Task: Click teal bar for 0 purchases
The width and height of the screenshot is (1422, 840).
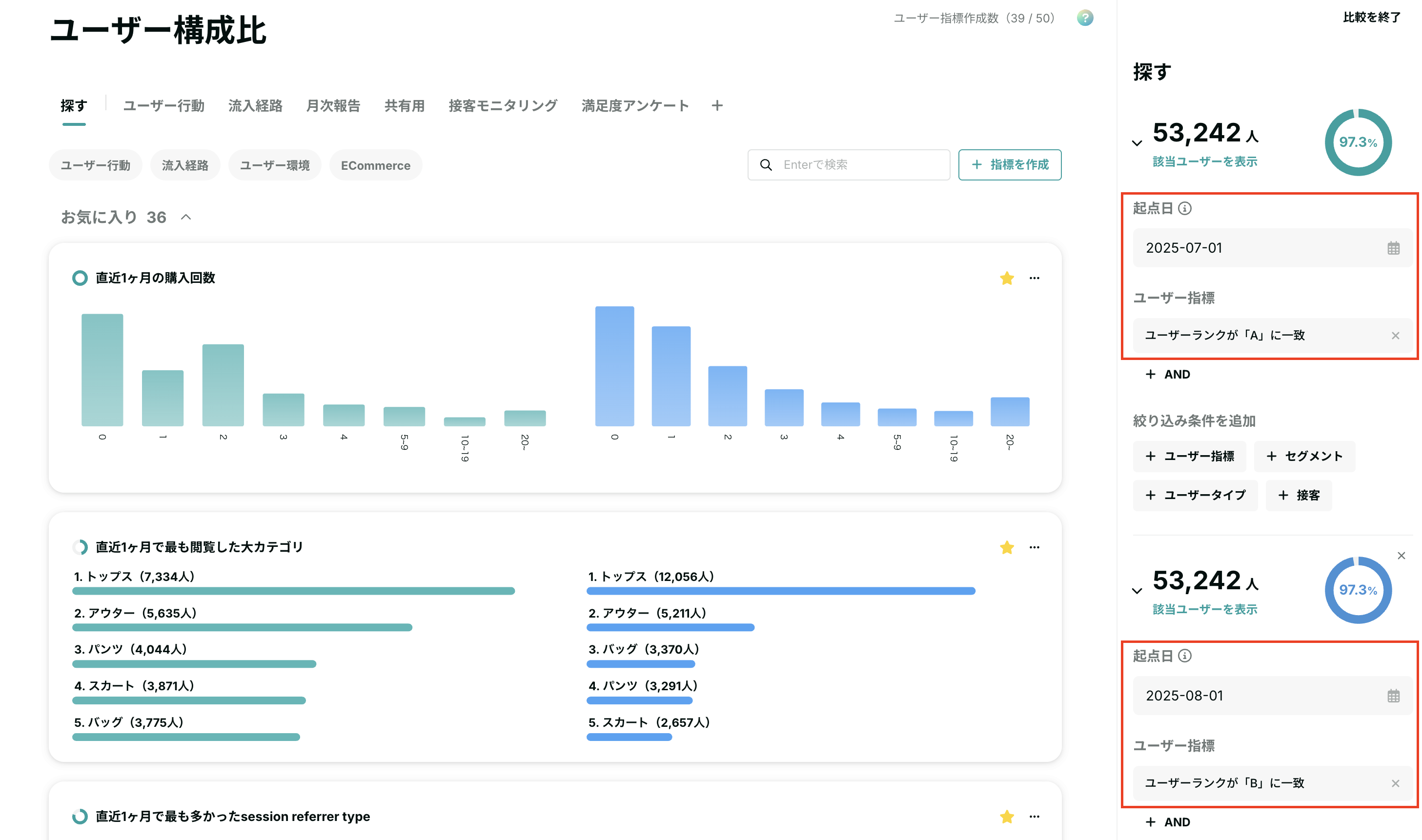Action: 102,370
